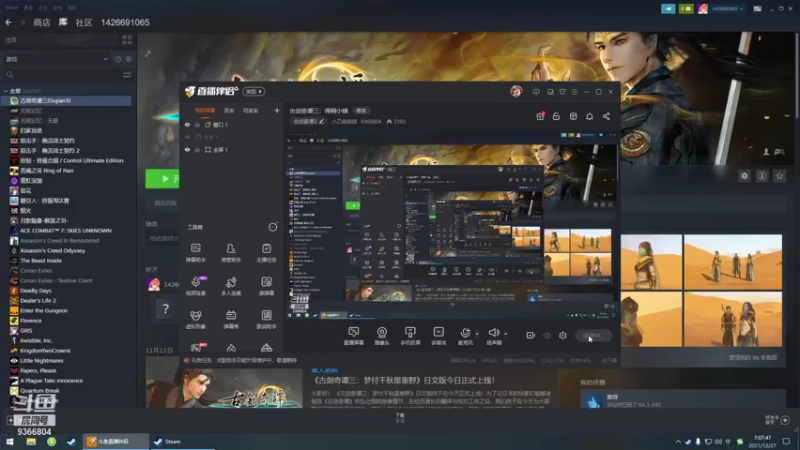Click the user avatar in streaming app
This screenshot has height=450, width=800.
click(x=516, y=91)
